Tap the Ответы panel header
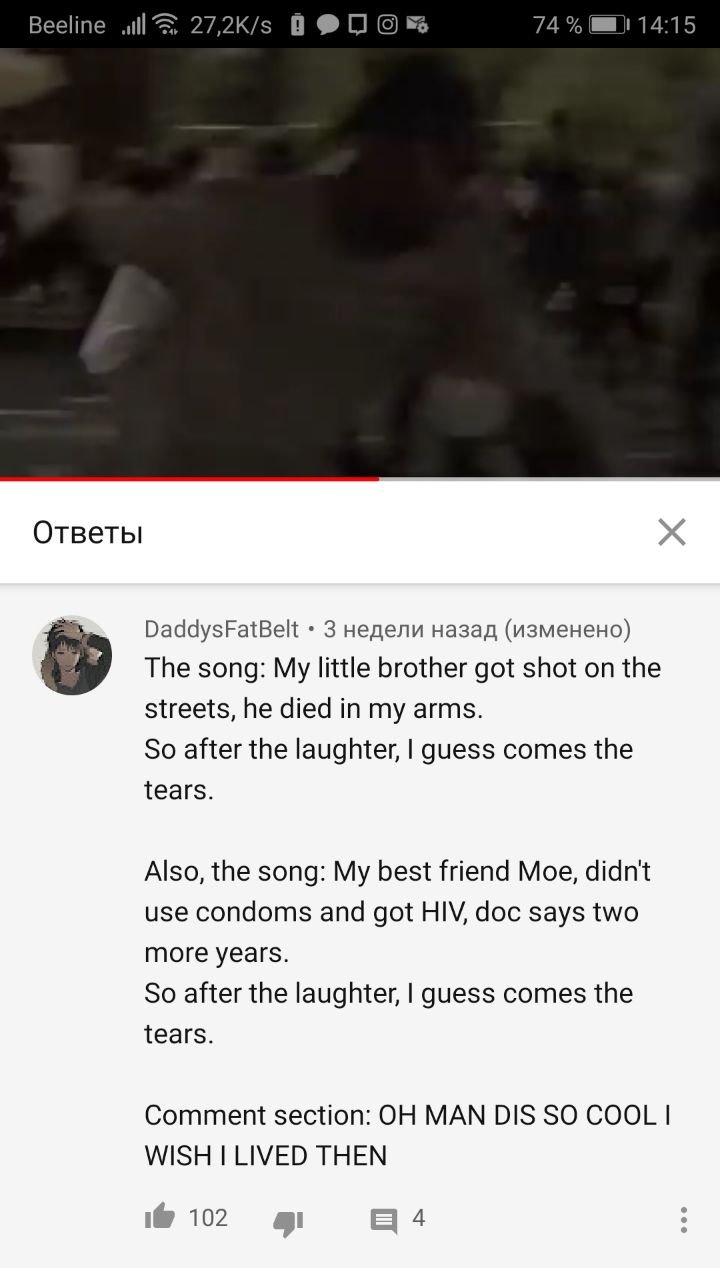Image resolution: width=720 pixels, height=1280 pixels. 360,532
